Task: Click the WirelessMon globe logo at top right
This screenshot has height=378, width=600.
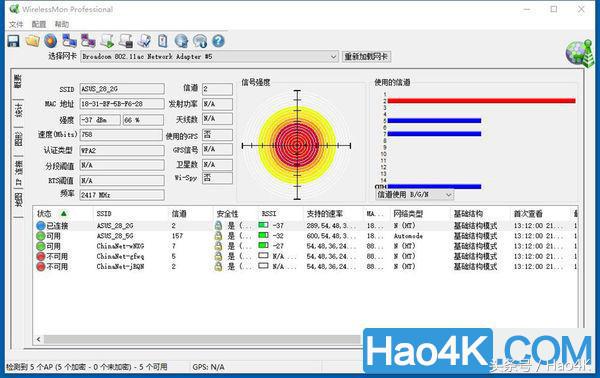Action: tap(579, 53)
